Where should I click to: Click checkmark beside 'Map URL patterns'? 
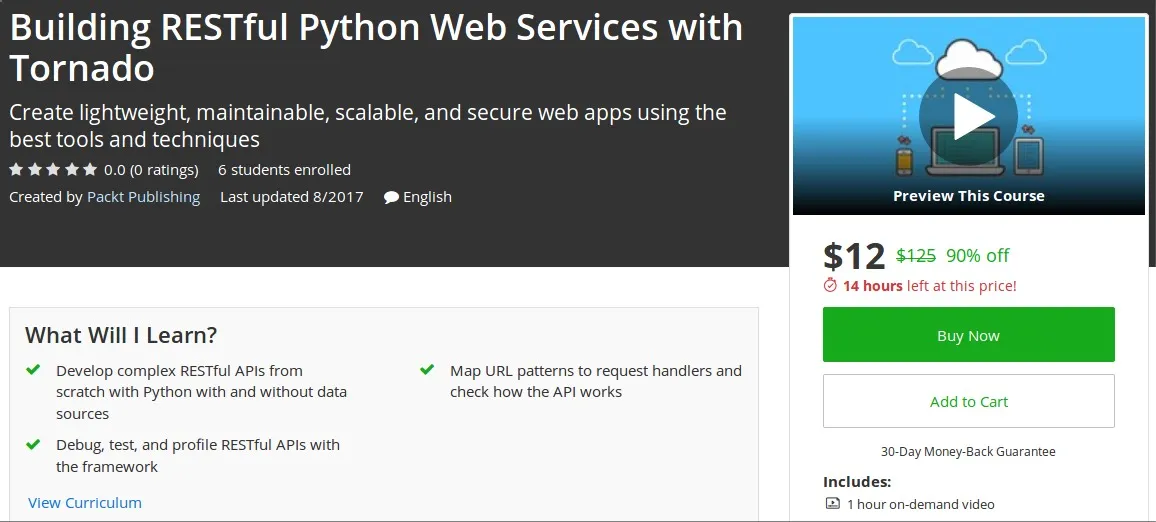click(427, 370)
